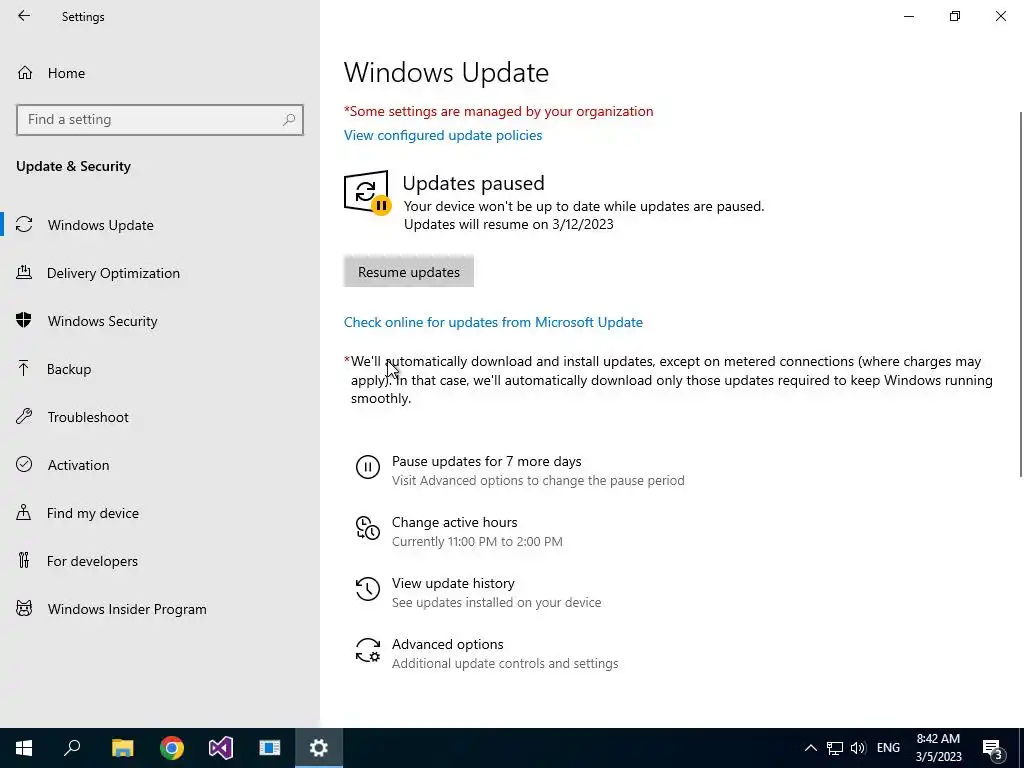The image size is (1024, 768).
Task: Click the network tray icon
Action: pos(835,748)
